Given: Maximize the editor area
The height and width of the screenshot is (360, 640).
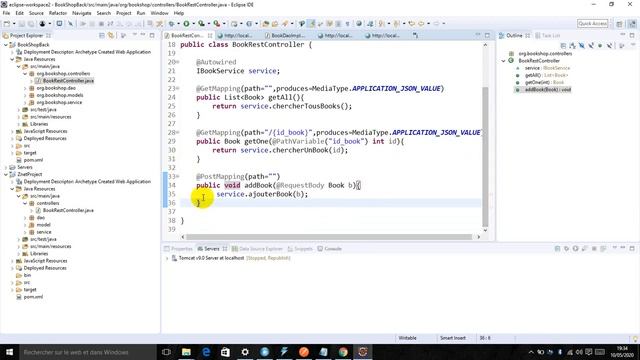Looking at the screenshot, I should [x=487, y=36].
